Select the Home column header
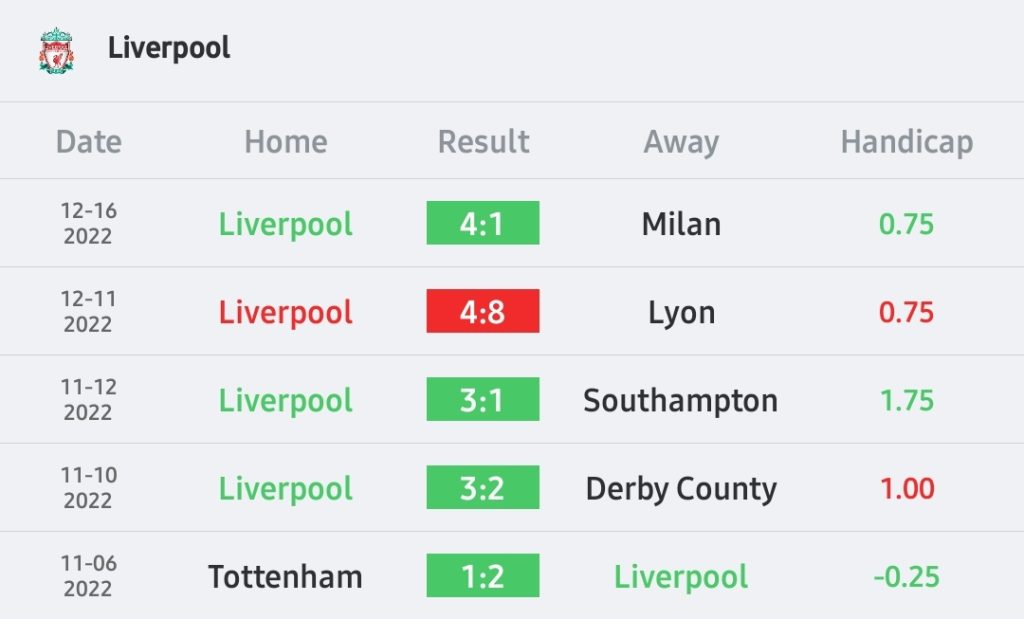 point(285,142)
